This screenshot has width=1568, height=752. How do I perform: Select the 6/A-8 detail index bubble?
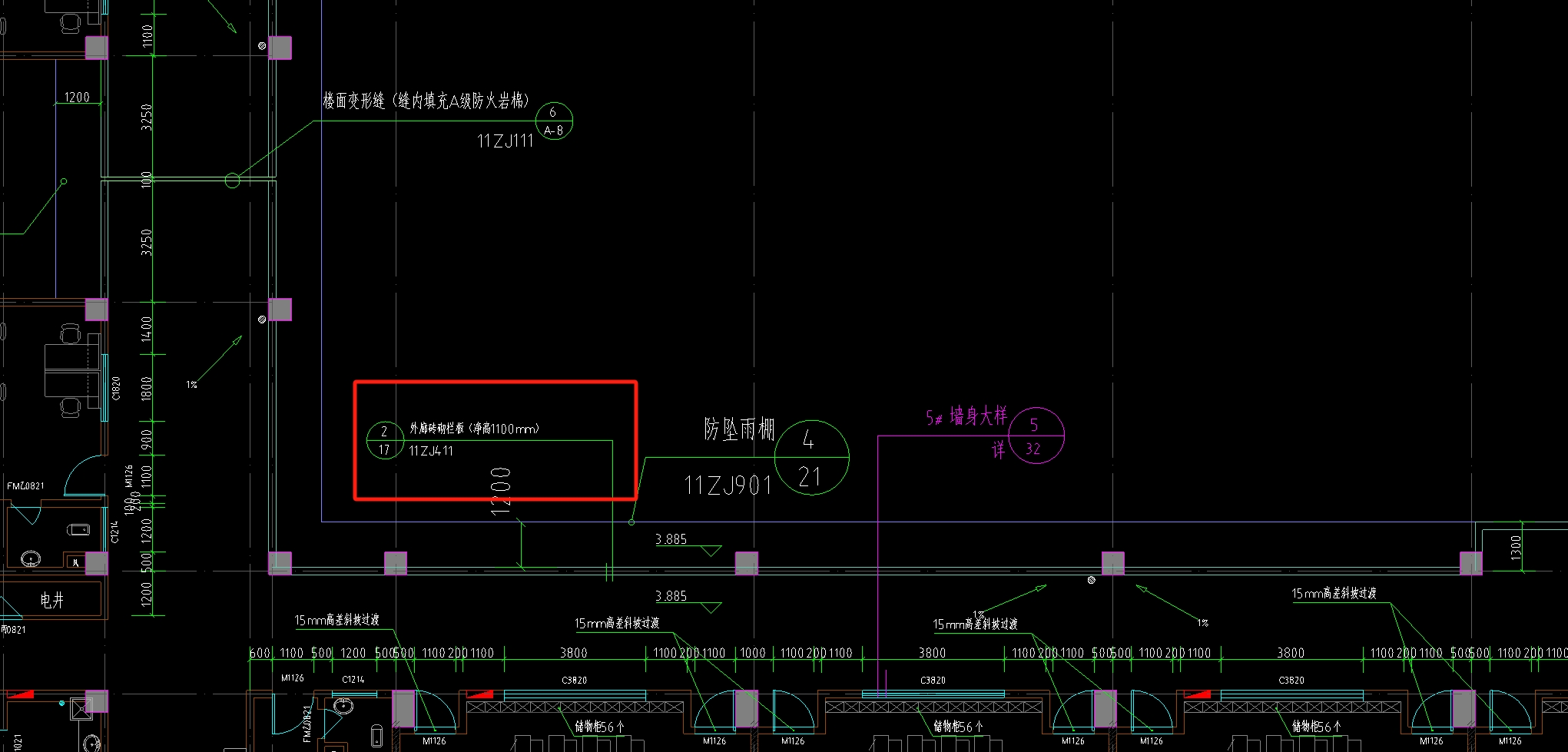tap(554, 121)
